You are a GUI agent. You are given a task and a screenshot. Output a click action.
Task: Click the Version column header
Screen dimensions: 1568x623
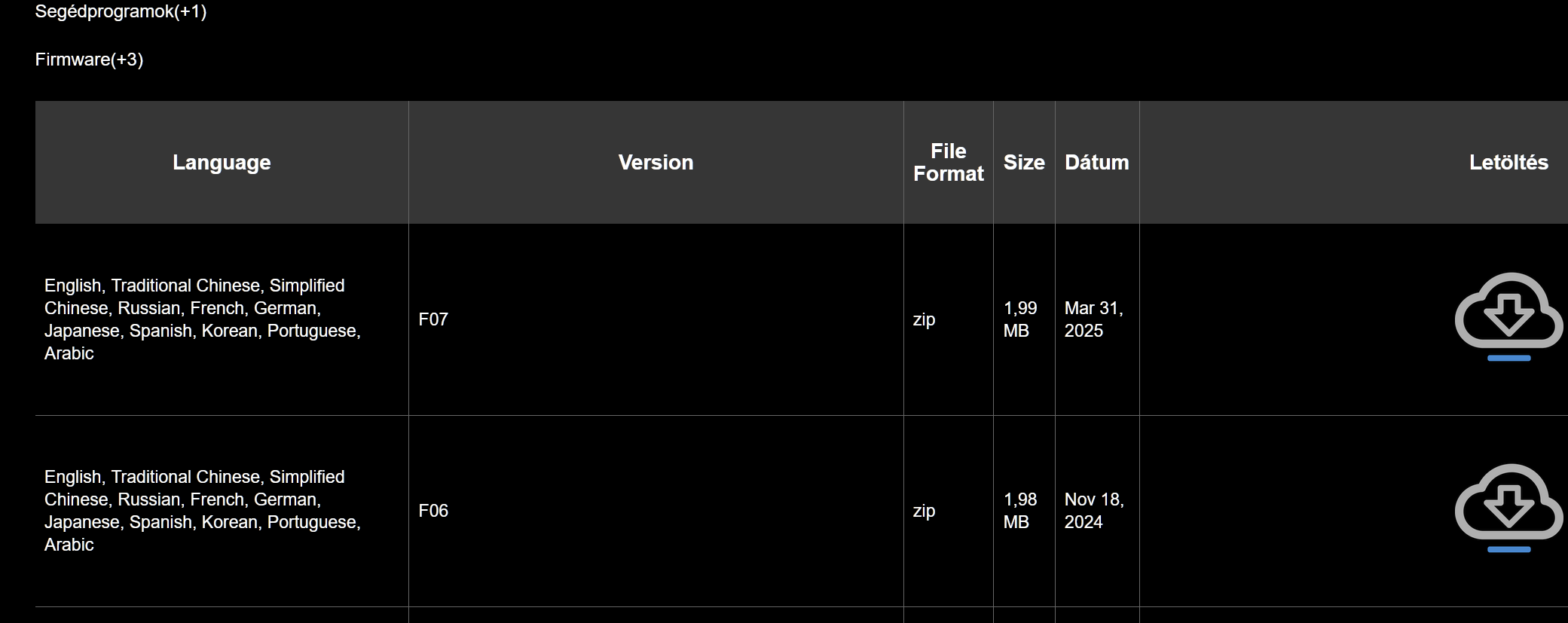(656, 163)
